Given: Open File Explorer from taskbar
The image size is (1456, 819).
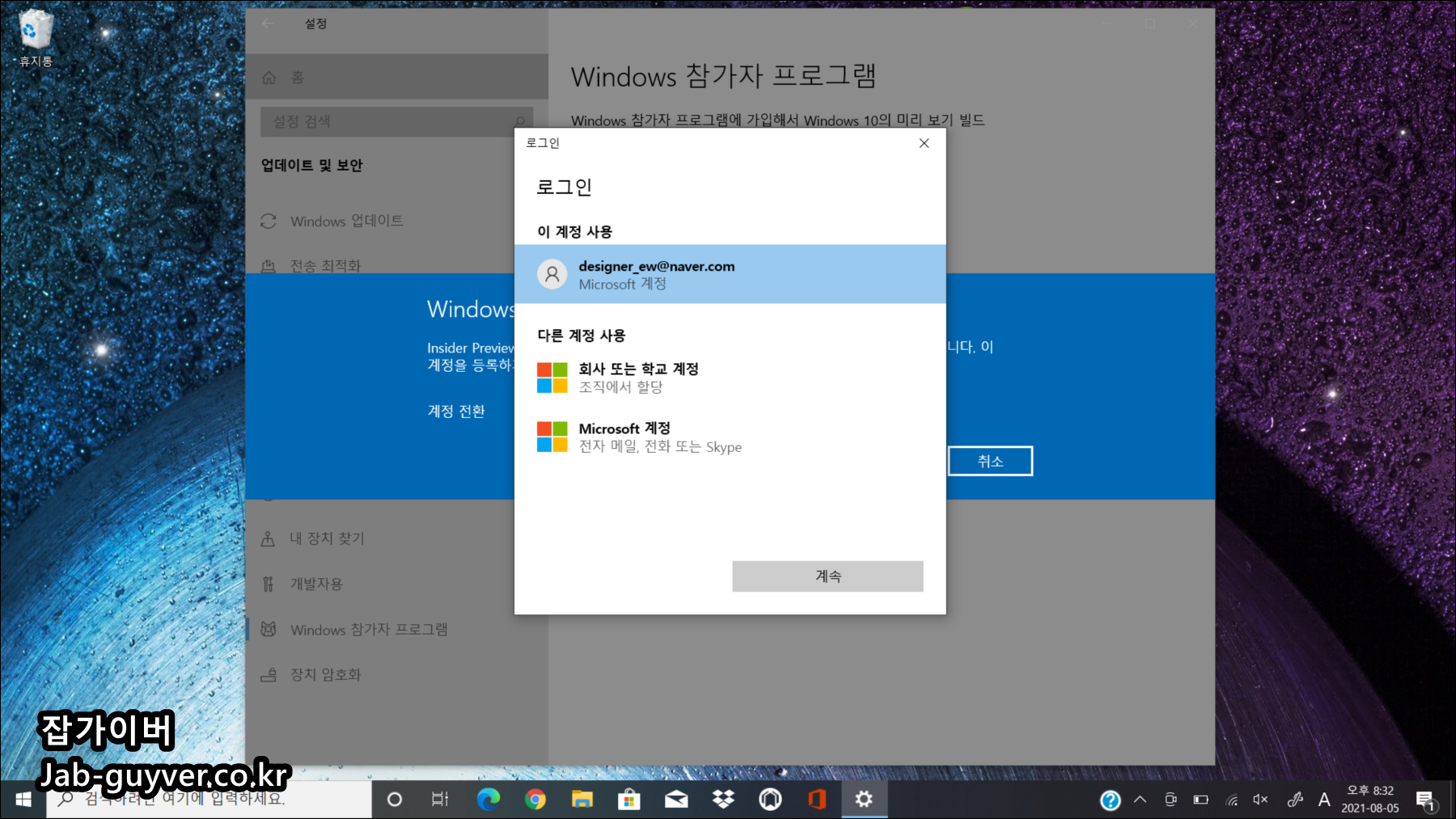Looking at the screenshot, I should (582, 800).
